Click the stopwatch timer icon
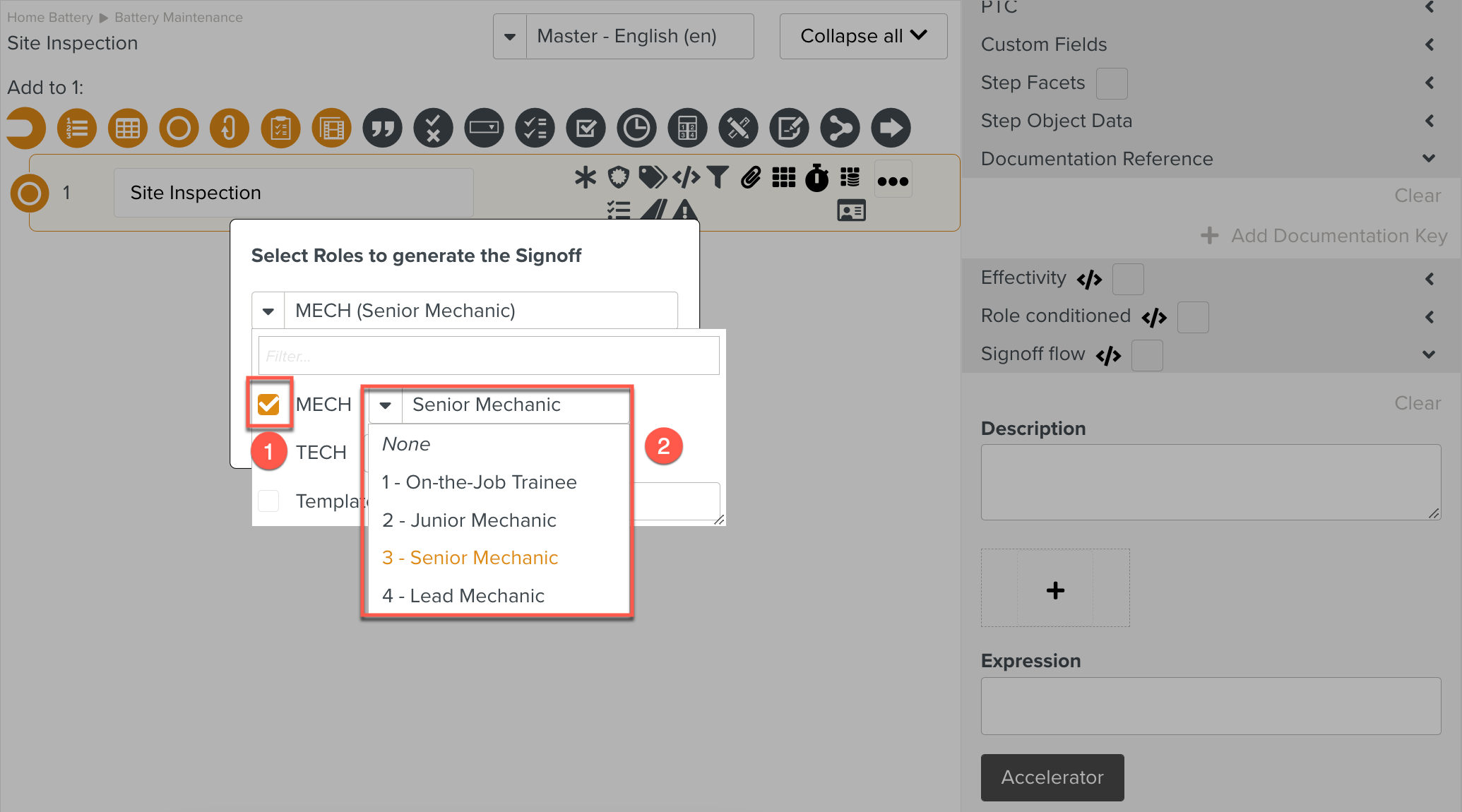Viewport: 1462px width, 812px height. (817, 177)
